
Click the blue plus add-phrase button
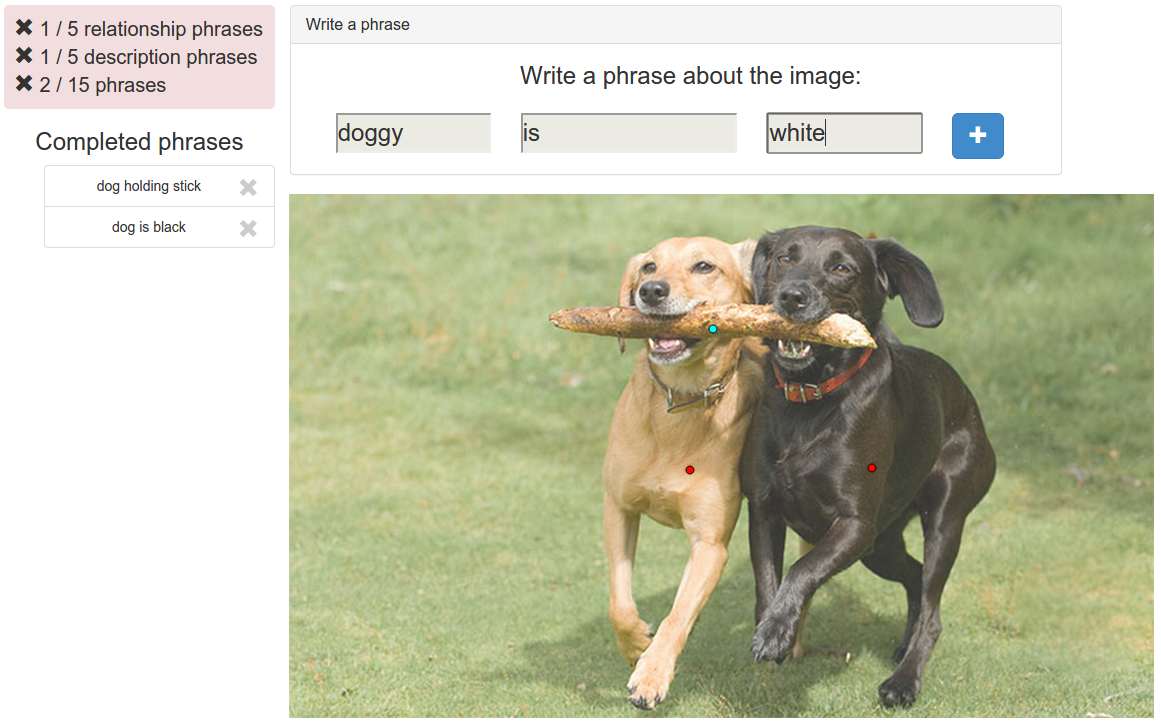click(977, 135)
